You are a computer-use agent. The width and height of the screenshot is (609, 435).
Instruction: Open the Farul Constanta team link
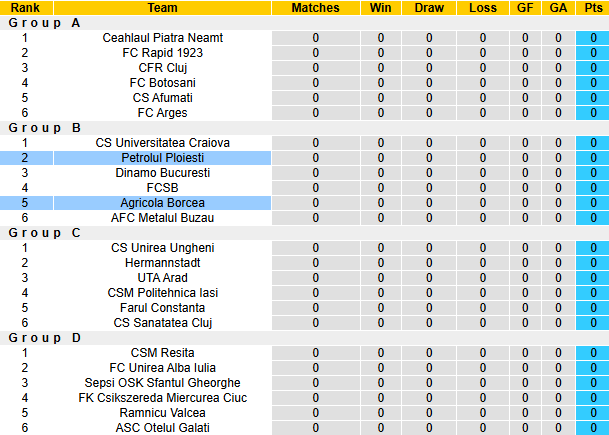click(163, 308)
